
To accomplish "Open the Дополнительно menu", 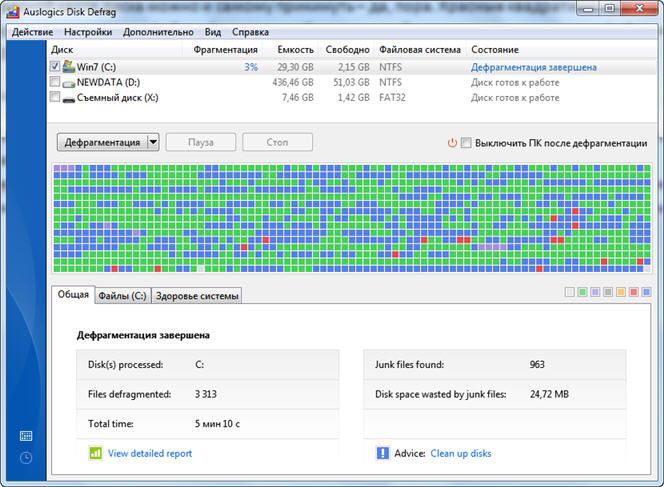I will coord(158,32).
